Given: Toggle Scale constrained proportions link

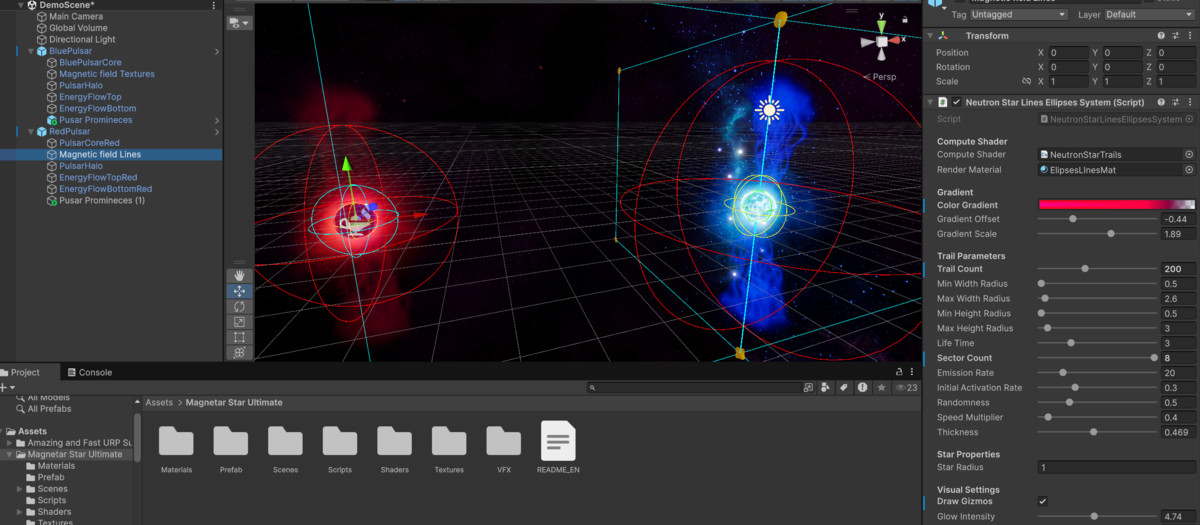Looking at the screenshot, I should pyautogui.click(x=1026, y=81).
